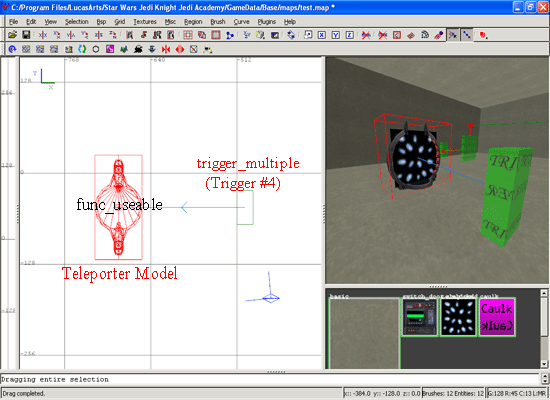
Task: Click the Show patch bounding box icon
Action: pos(397,35)
